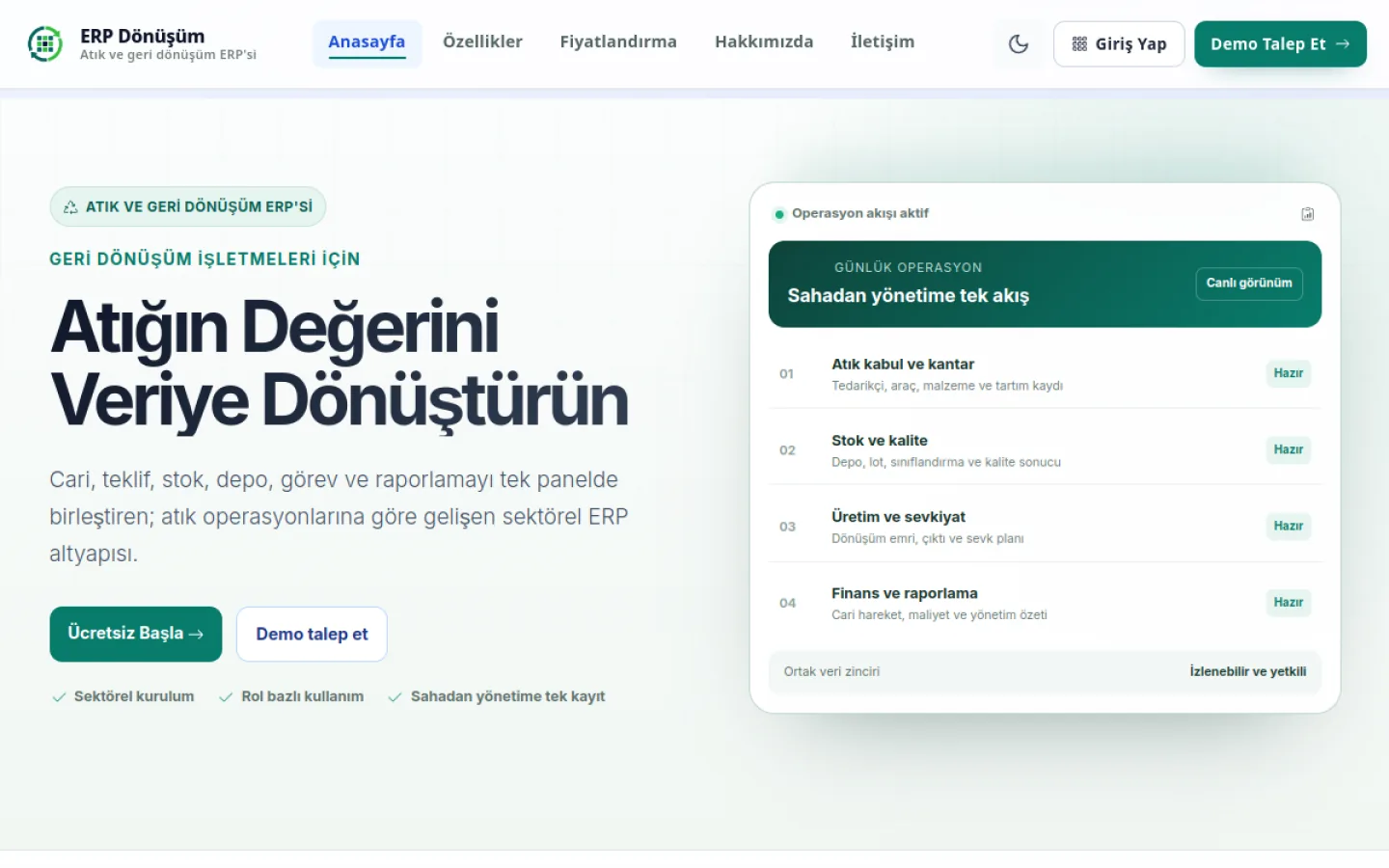Click Sahadan yönetime tek akış heading

(909, 296)
